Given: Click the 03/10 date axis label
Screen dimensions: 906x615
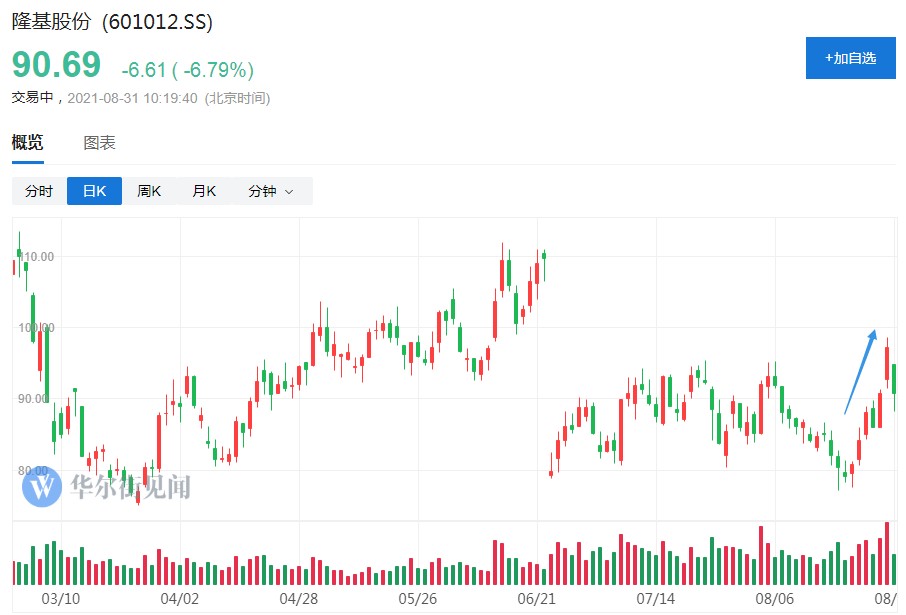Looking at the screenshot, I should tap(61, 599).
